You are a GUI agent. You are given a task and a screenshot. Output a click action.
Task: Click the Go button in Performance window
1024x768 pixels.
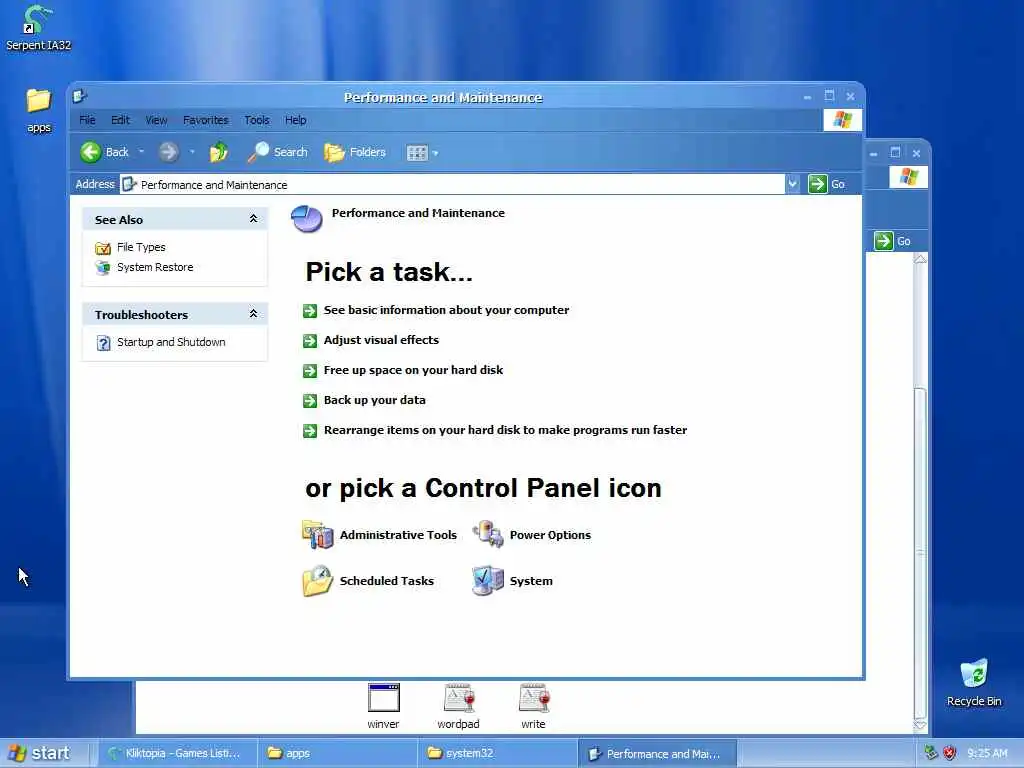pyautogui.click(x=826, y=184)
